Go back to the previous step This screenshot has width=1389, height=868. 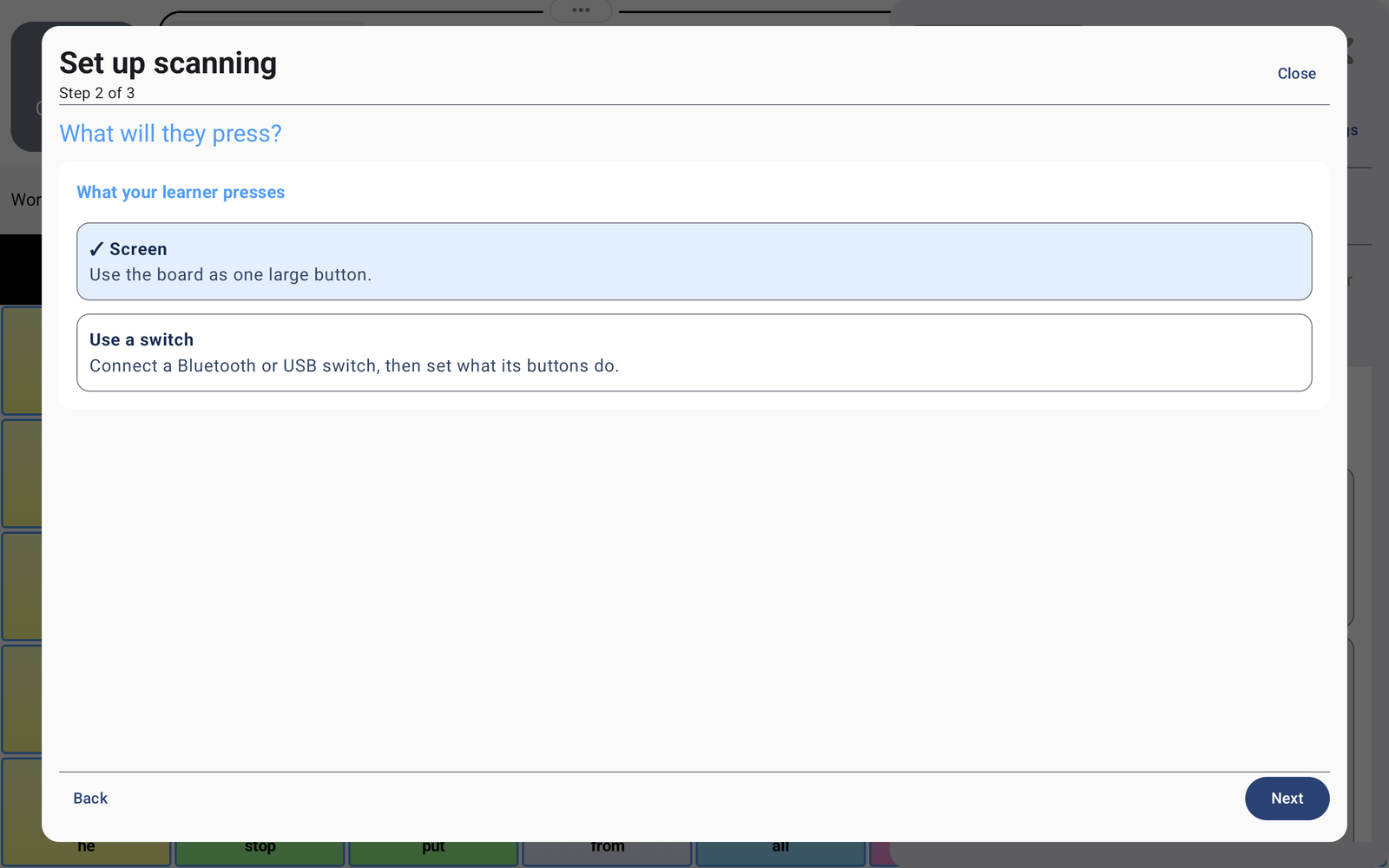(90, 799)
